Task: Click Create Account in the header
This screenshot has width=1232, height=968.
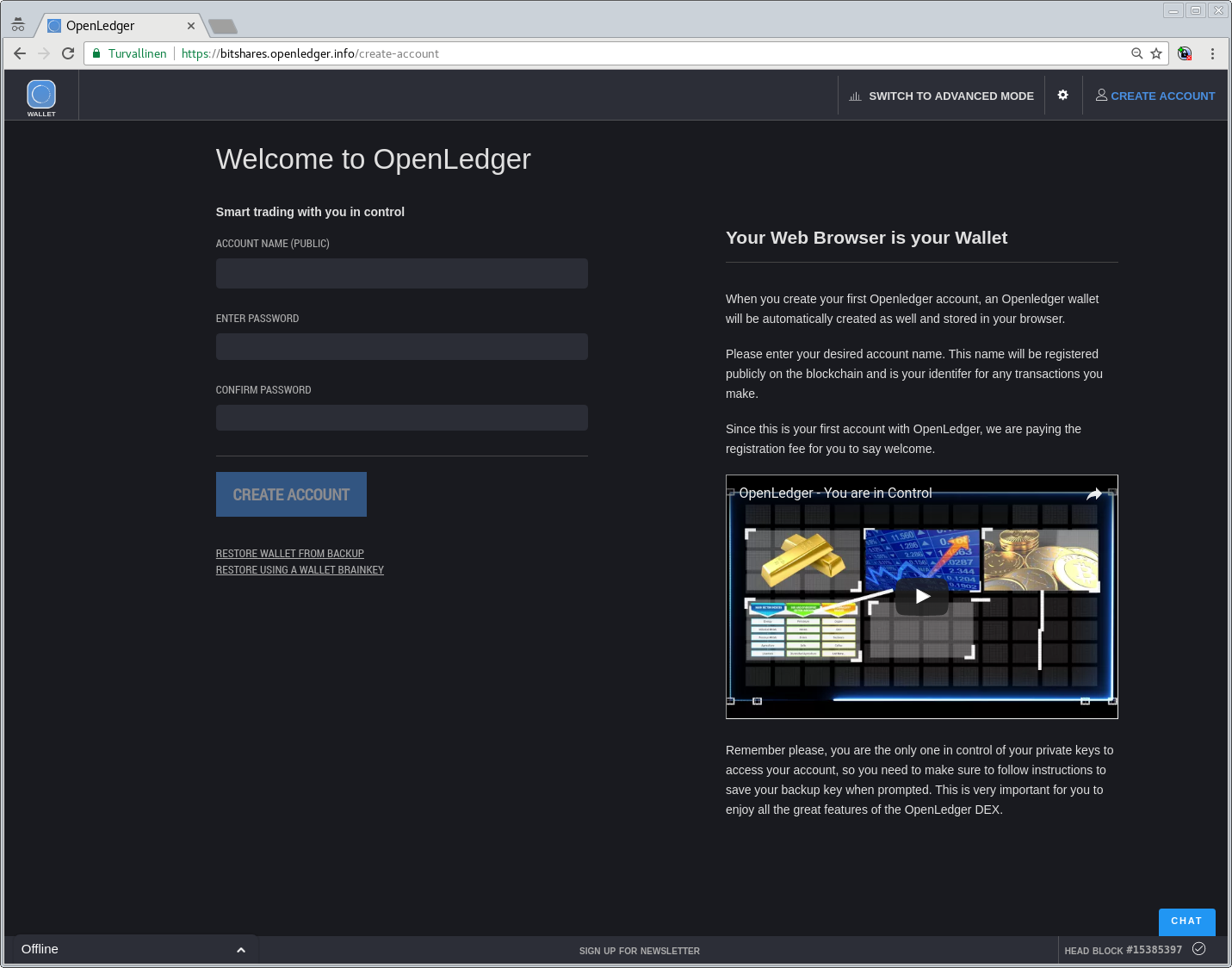Action: (x=1155, y=96)
